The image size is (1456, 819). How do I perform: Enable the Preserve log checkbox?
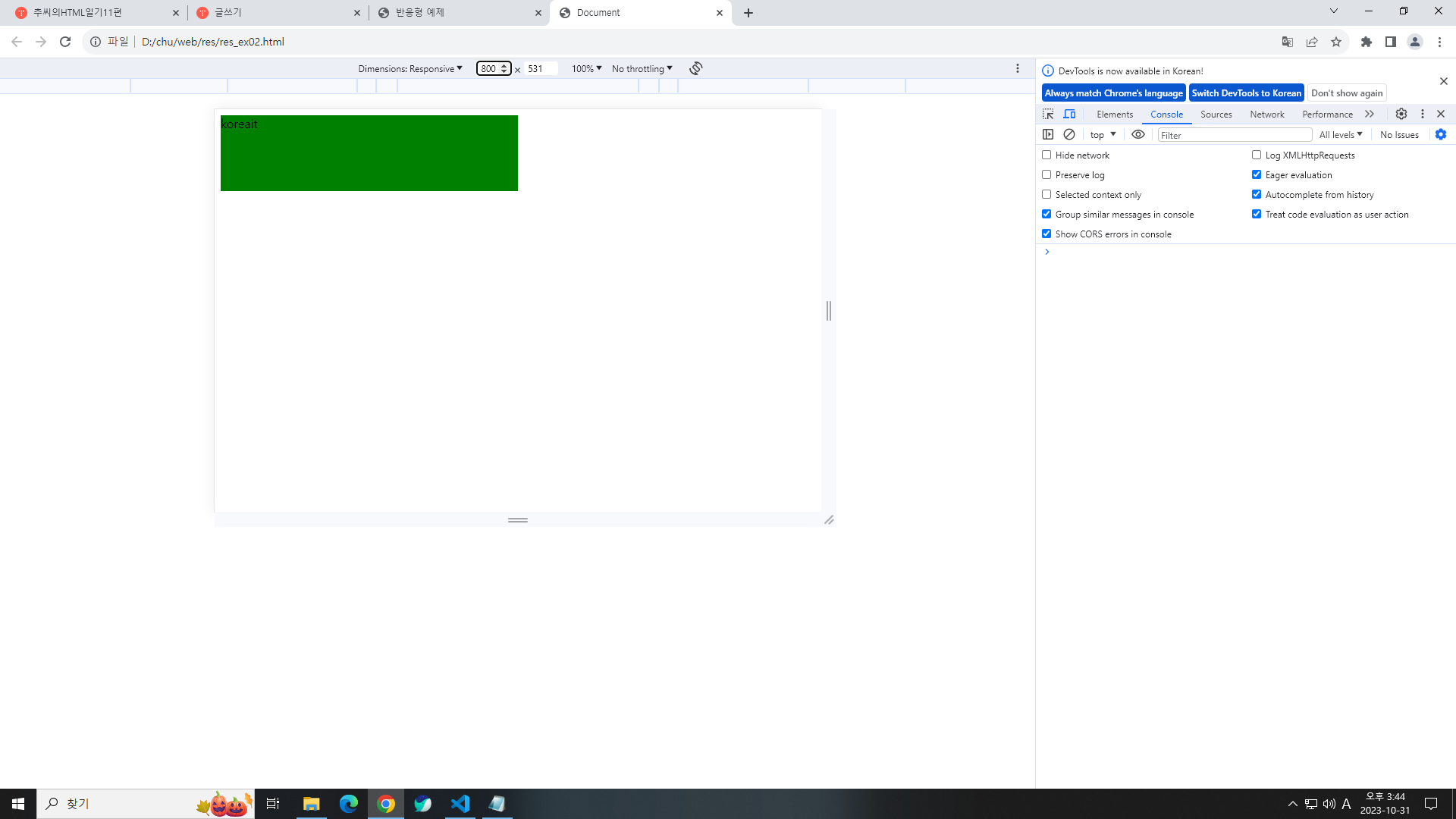[x=1046, y=174]
